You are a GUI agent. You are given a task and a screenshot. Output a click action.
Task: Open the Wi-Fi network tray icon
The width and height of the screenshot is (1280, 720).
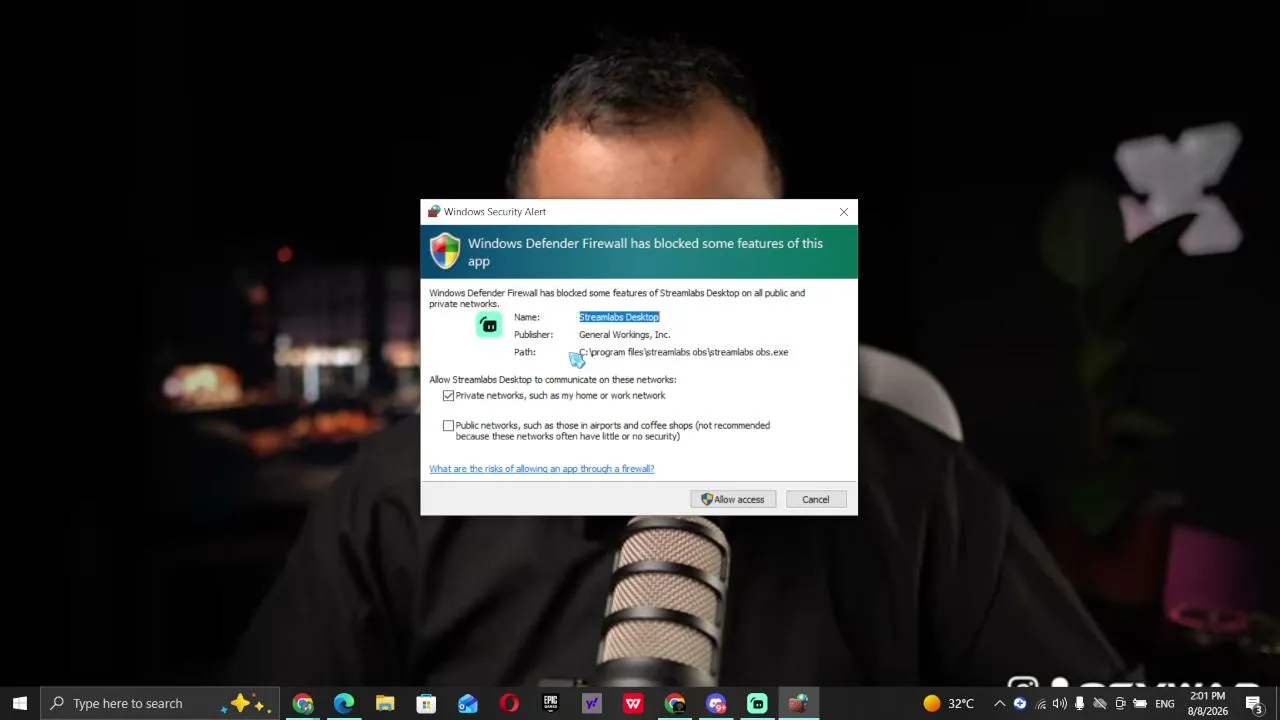tap(1040, 703)
